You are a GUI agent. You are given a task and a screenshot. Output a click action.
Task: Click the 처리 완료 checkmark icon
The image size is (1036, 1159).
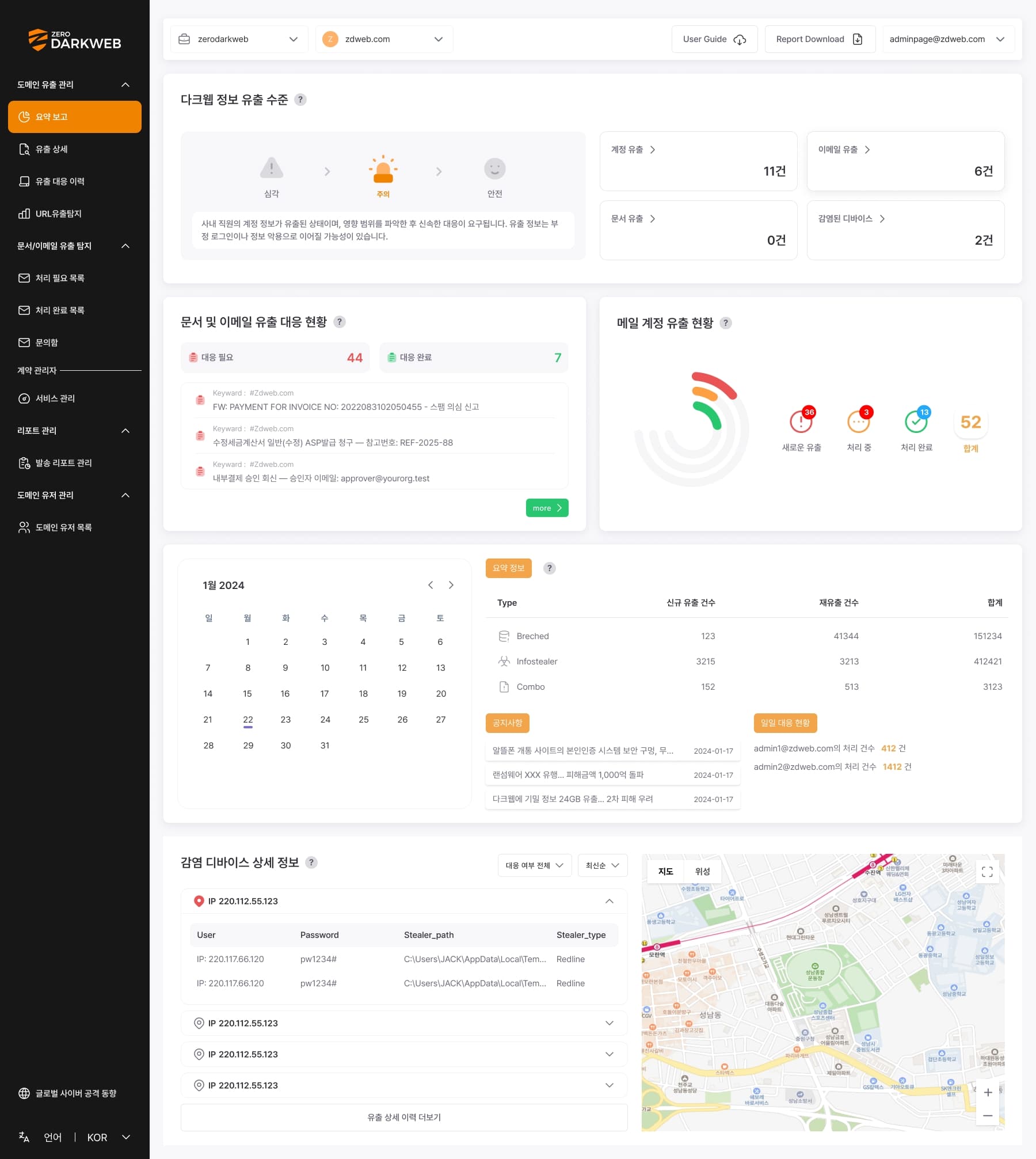click(916, 421)
